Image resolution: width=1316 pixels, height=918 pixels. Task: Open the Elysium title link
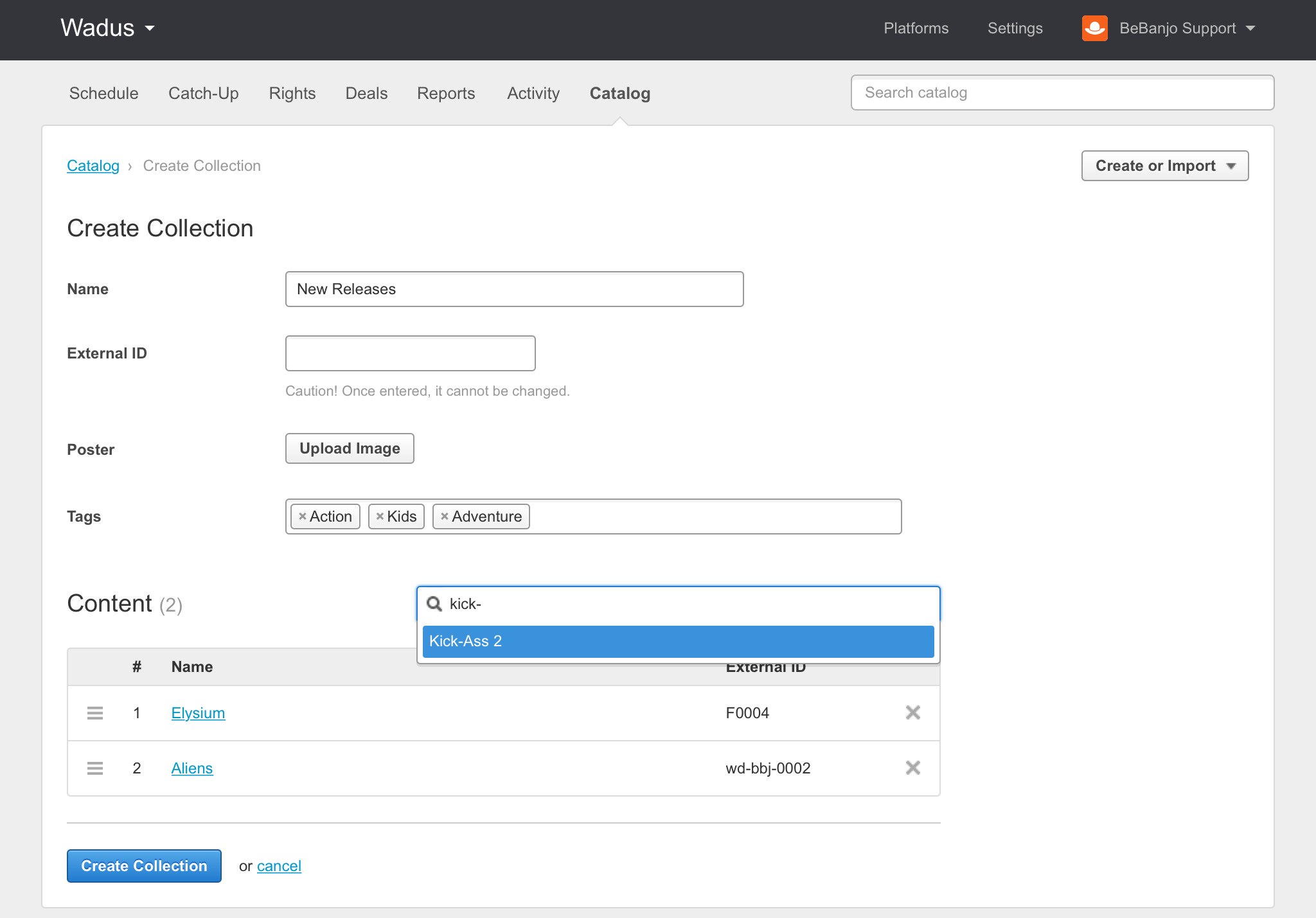pyautogui.click(x=198, y=713)
